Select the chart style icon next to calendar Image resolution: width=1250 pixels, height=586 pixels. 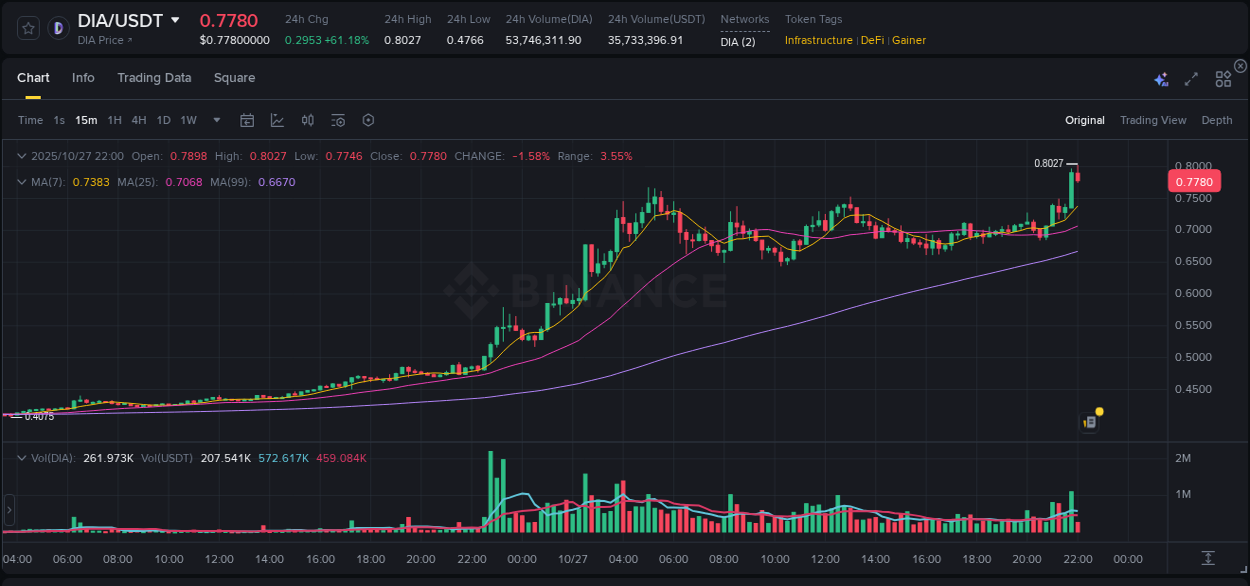pos(276,120)
